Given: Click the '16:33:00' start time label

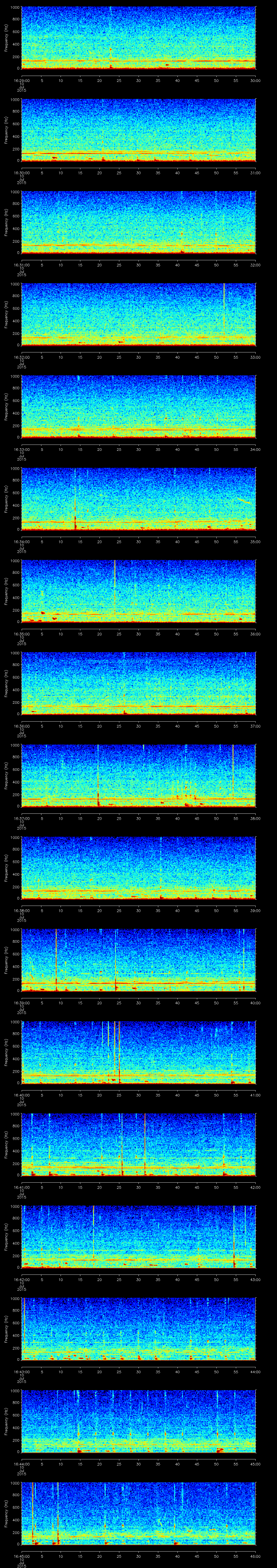Looking at the screenshot, I should coord(21,449).
